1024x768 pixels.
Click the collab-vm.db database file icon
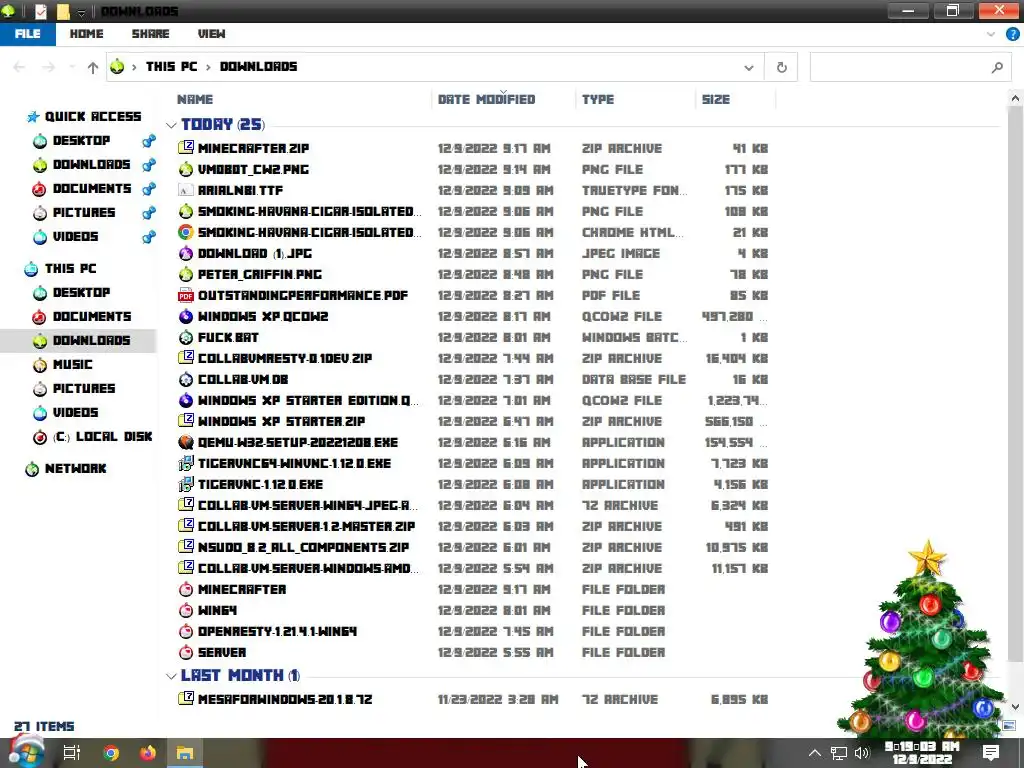(x=186, y=379)
